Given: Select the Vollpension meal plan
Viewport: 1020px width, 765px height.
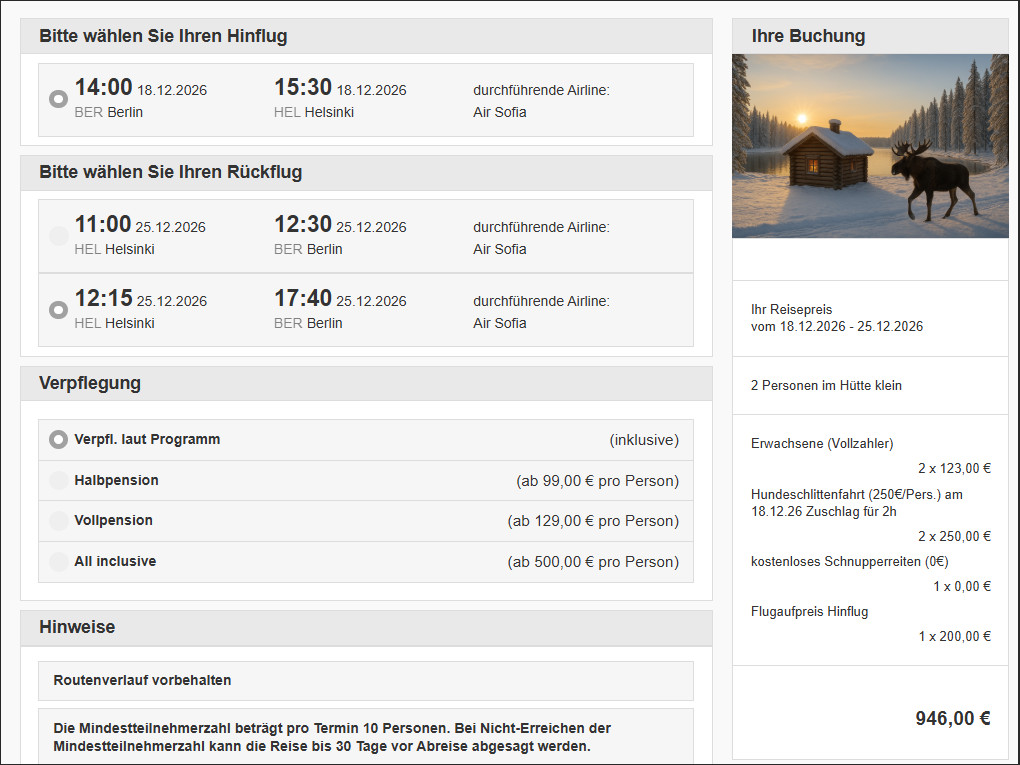Looking at the screenshot, I should click(59, 520).
